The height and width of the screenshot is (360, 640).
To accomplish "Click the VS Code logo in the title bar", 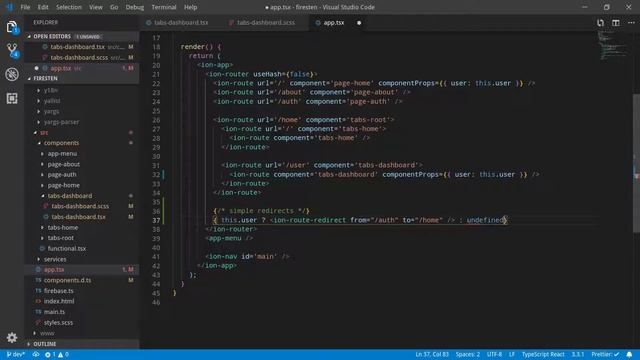I will [x=9, y=7].
